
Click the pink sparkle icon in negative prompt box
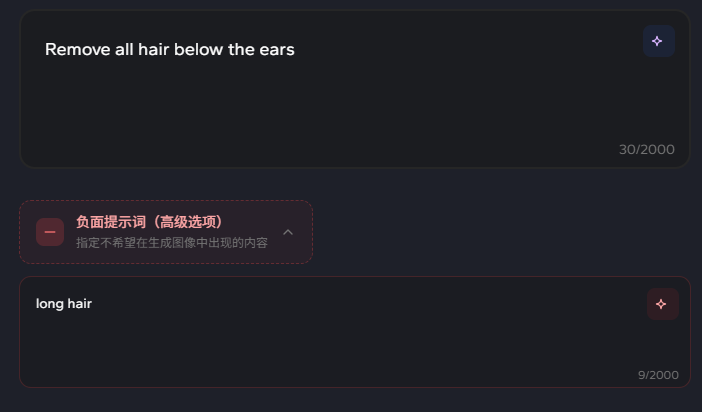point(661,304)
